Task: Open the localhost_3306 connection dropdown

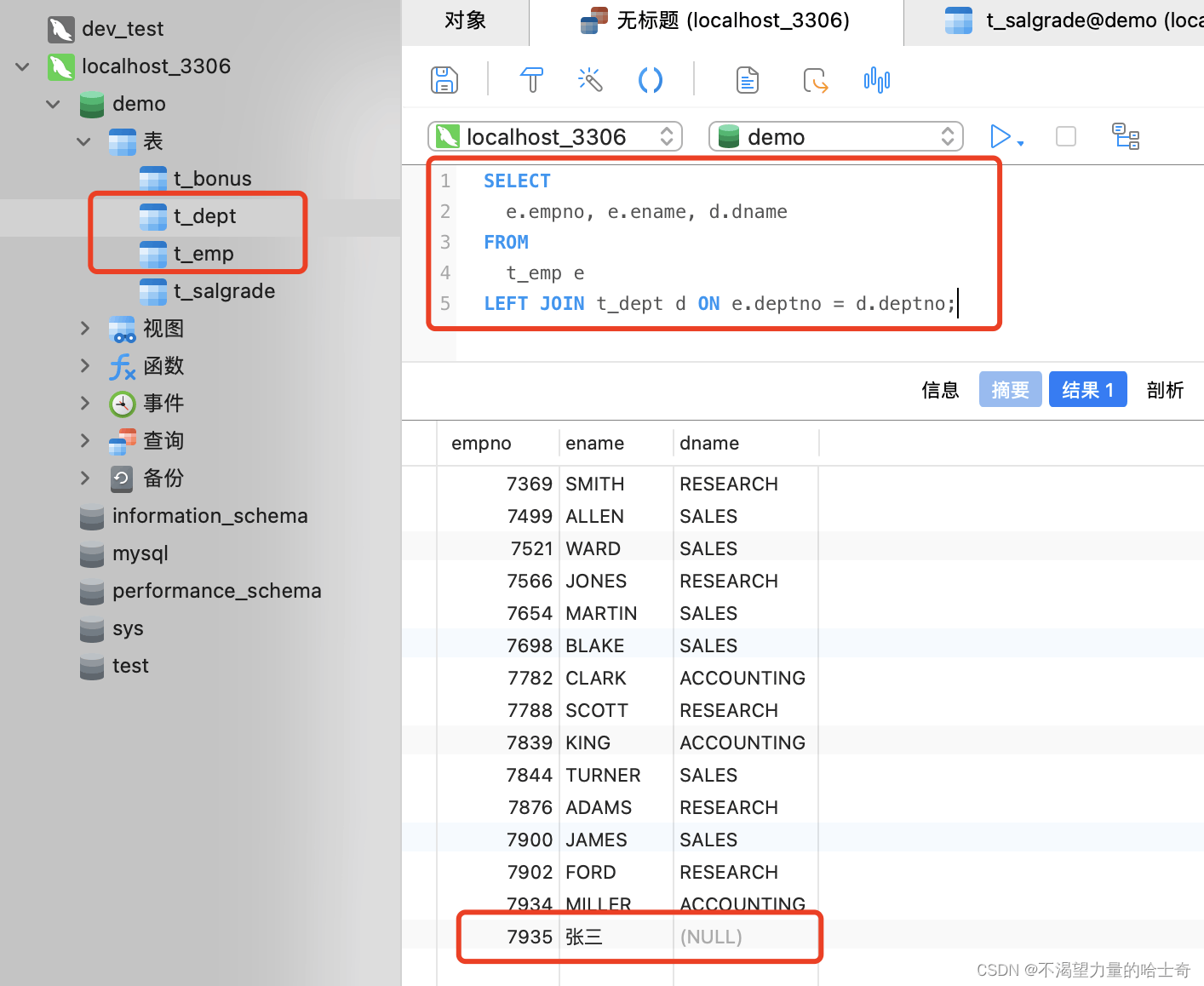Action: (555, 136)
